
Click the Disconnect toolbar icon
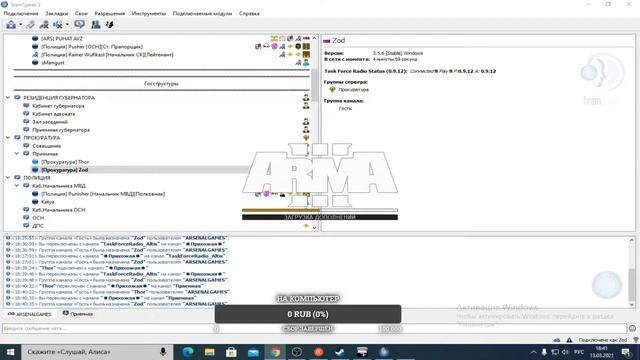point(30,25)
